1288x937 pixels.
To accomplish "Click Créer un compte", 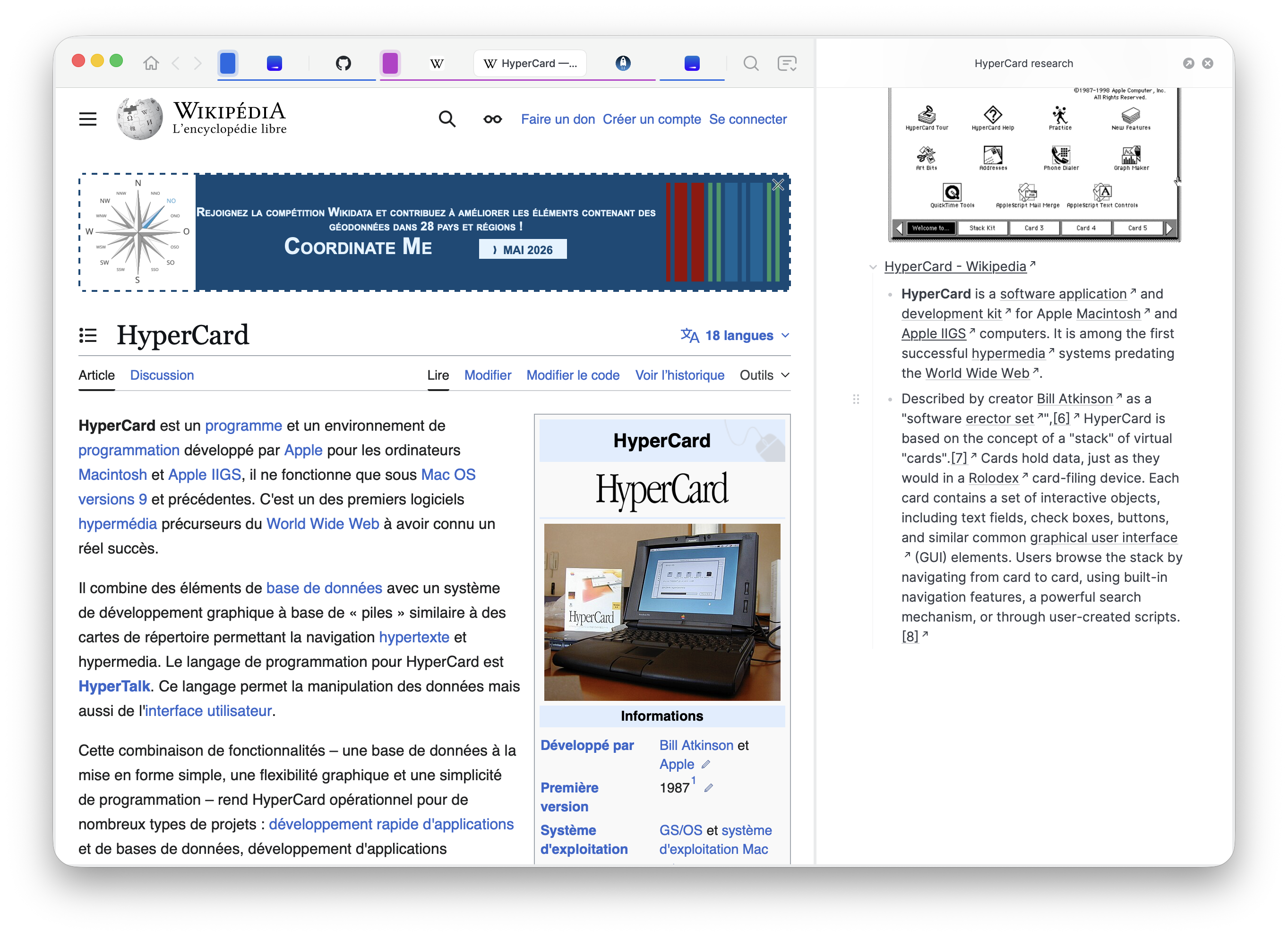I will (652, 119).
